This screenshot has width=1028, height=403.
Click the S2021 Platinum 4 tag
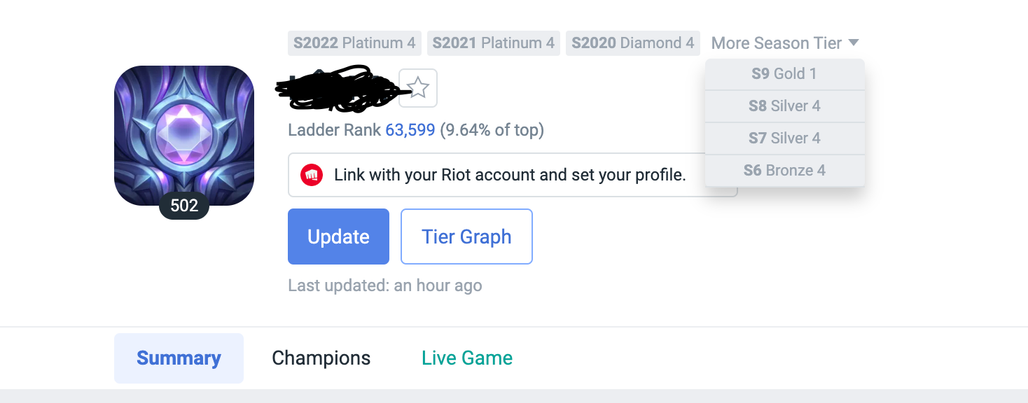[494, 43]
